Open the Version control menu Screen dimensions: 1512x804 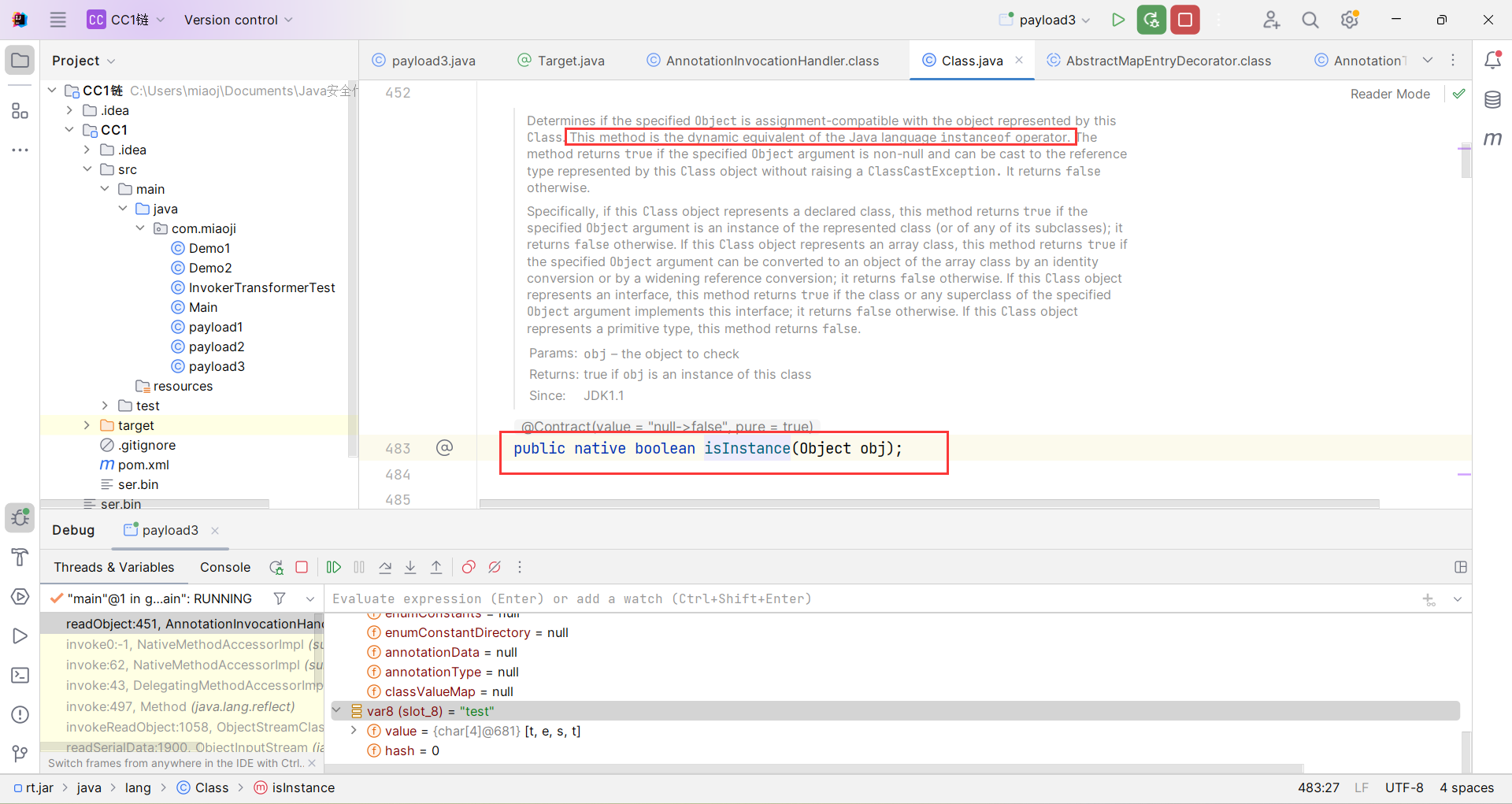pyautogui.click(x=238, y=20)
